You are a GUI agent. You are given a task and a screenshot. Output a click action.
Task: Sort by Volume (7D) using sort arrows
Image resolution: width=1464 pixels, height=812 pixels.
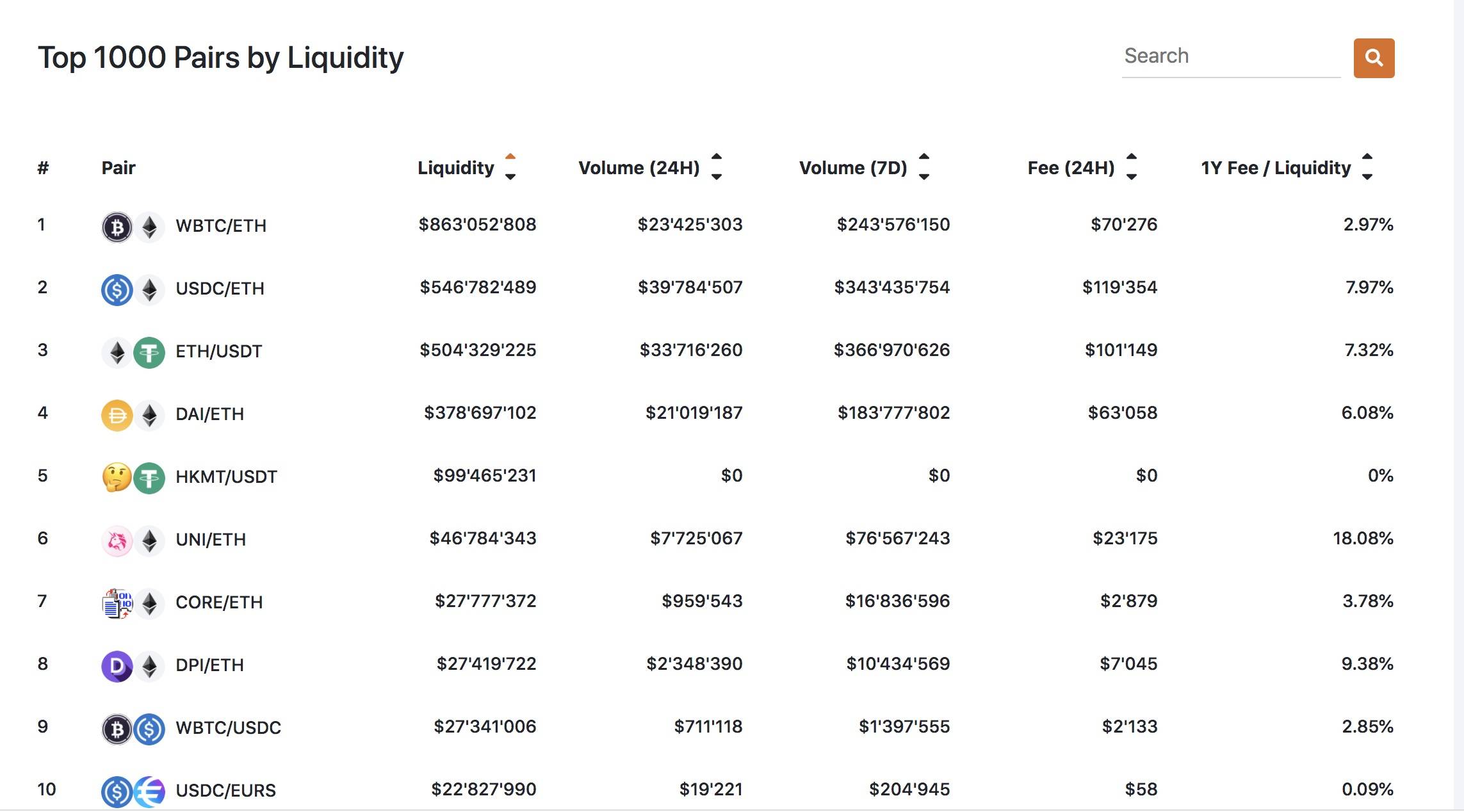tap(923, 167)
